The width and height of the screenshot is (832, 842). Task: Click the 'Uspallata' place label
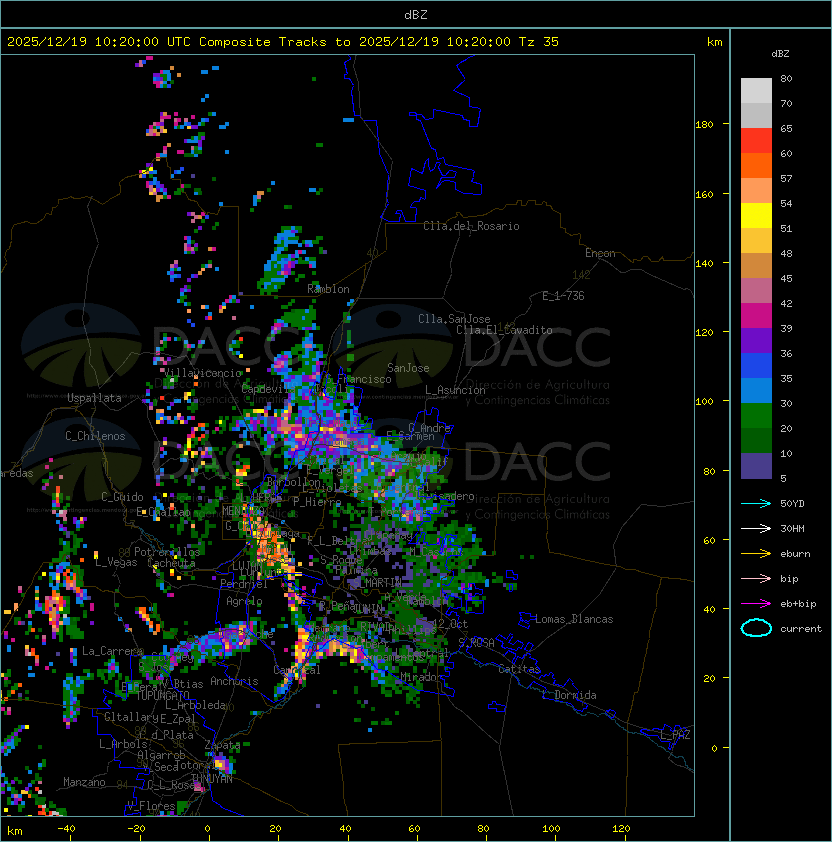pos(94,398)
